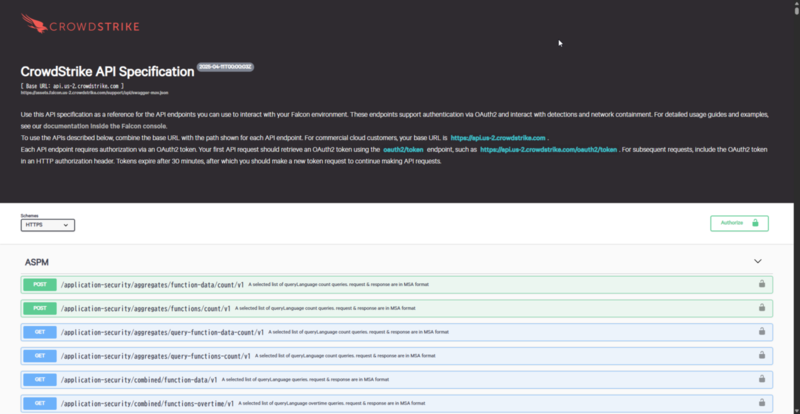Open the swagger JSON URL under Base URL
The image size is (800, 414).
tap(94, 93)
